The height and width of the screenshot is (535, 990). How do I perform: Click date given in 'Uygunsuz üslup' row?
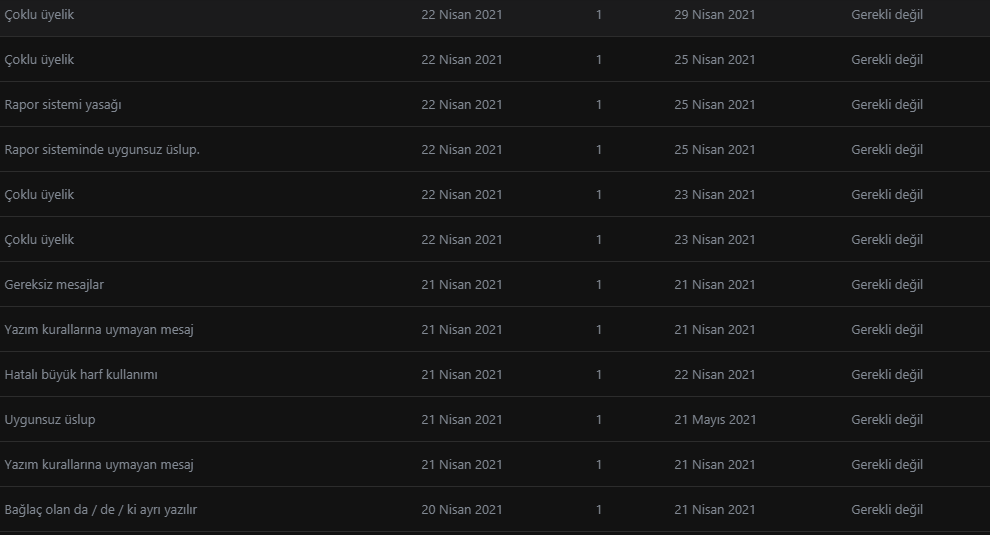(462, 419)
